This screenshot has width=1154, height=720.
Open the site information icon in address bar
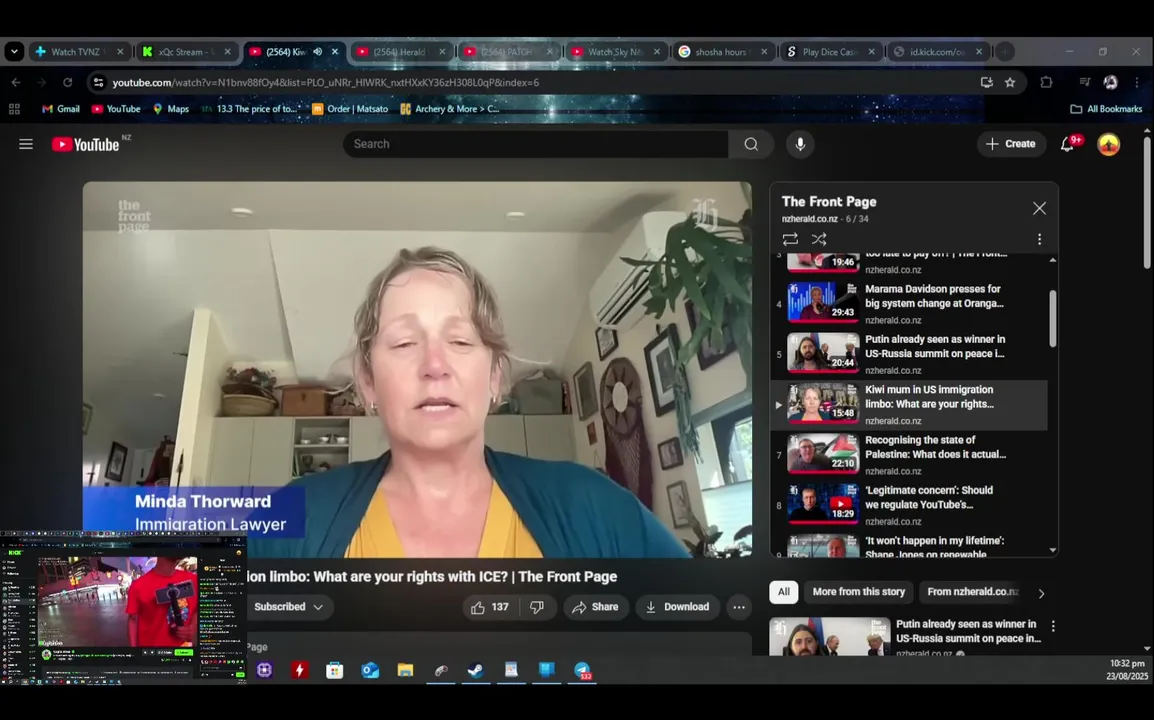(x=98, y=82)
